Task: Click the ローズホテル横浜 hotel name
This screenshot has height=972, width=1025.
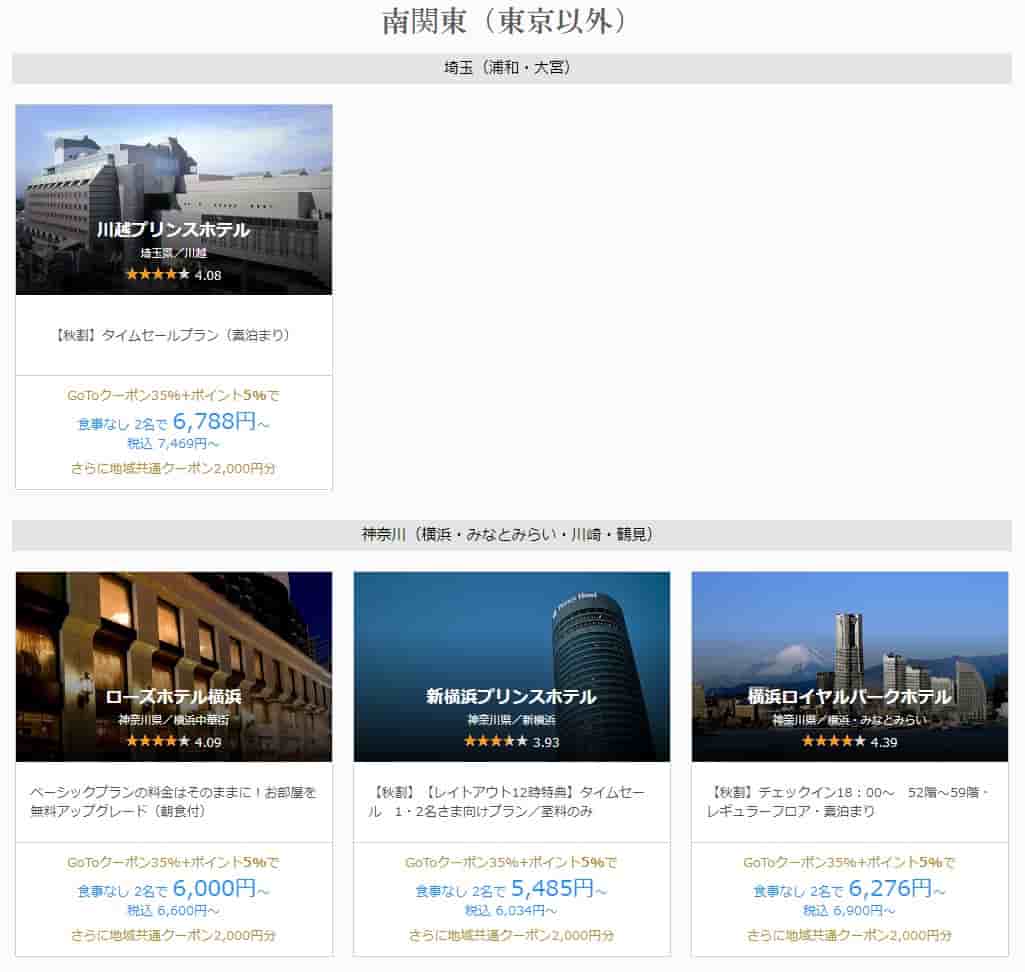Action: (x=173, y=697)
